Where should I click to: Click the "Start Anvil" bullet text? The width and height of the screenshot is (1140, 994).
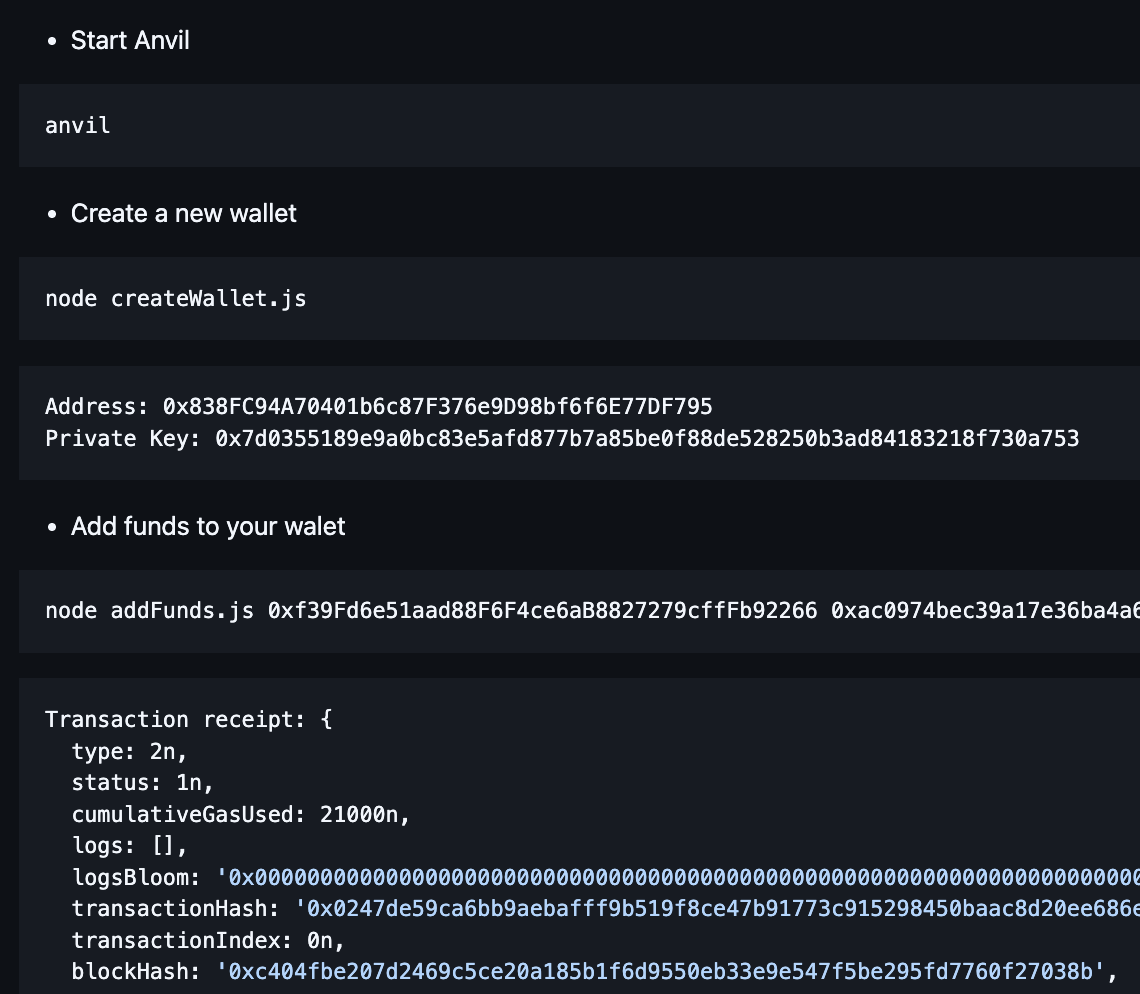pos(130,41)
